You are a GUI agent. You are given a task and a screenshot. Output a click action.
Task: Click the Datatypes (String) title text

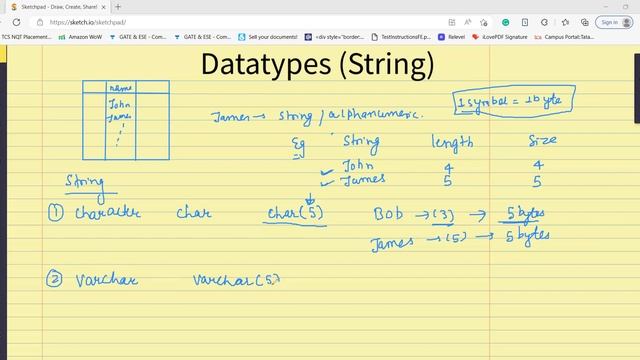[x=318, y=64]
